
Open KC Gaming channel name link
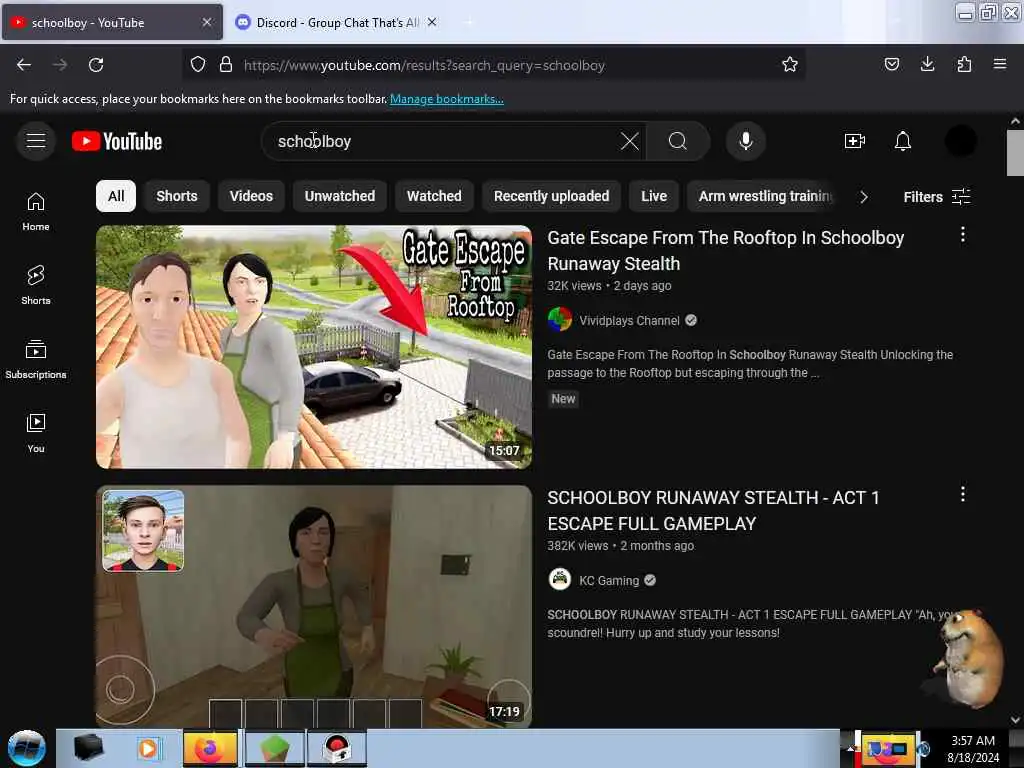(609, 580)
